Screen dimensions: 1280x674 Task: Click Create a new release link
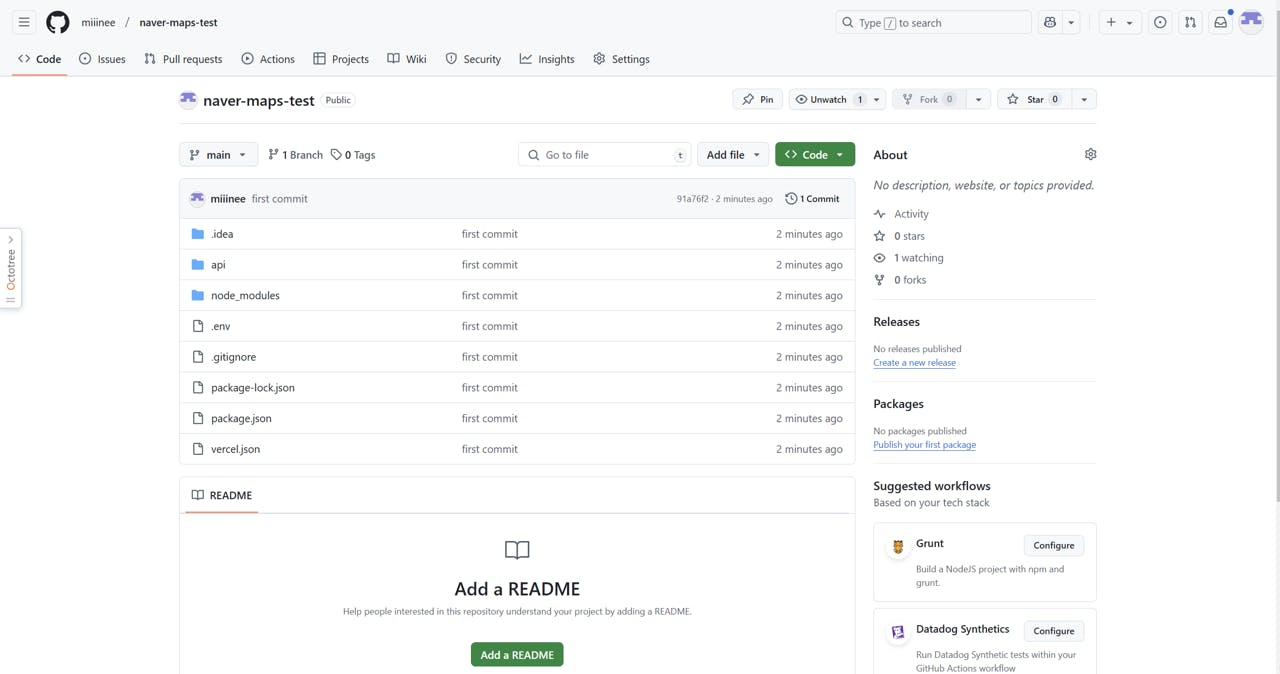coord(914,363)
